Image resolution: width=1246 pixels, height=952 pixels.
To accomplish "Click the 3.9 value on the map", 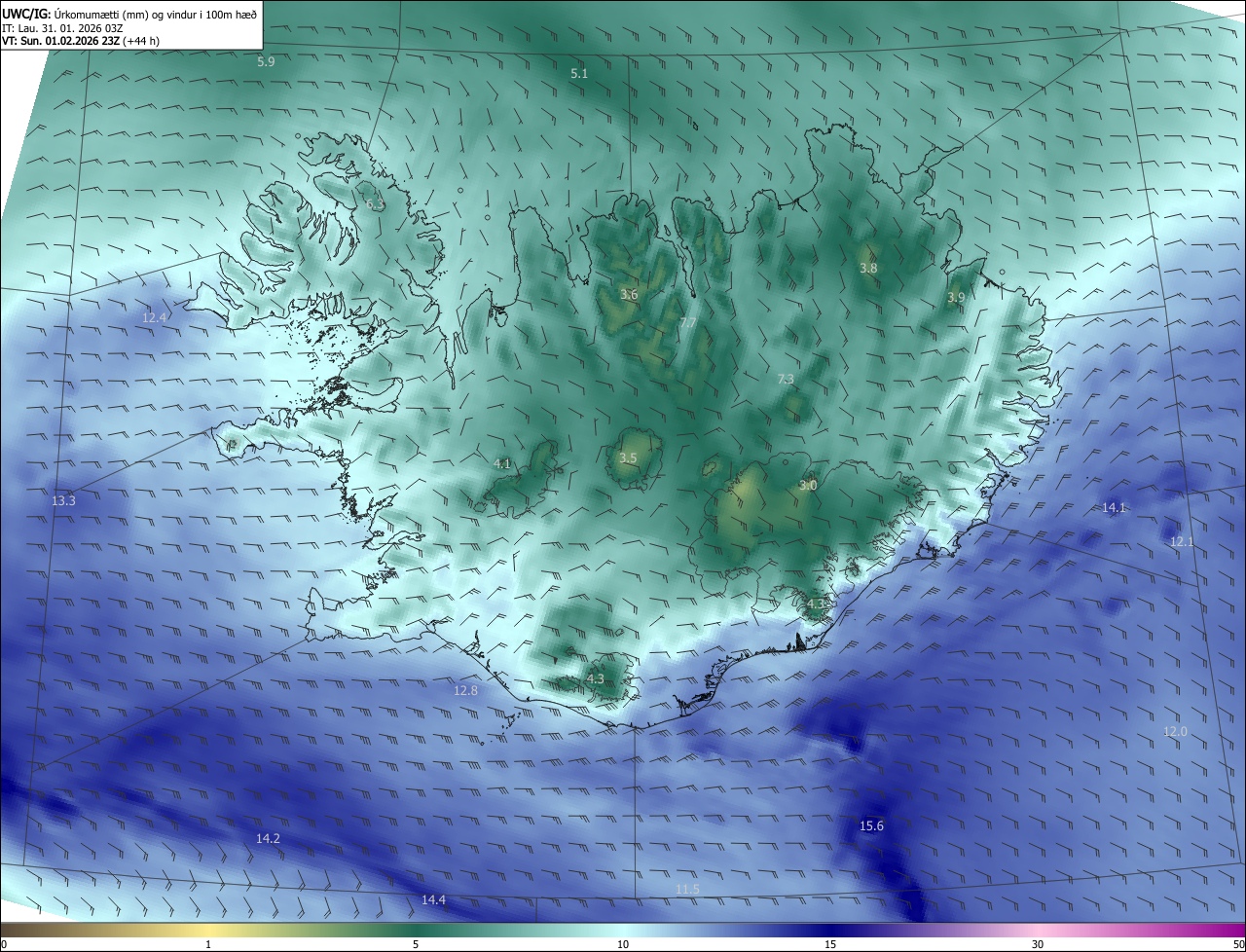I will pos(956,298).
